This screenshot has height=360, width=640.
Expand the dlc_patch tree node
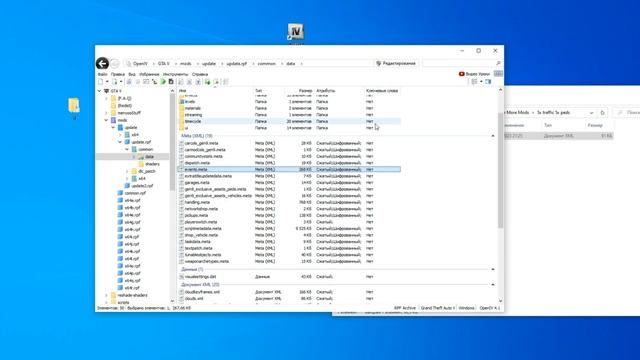[127, 171]
